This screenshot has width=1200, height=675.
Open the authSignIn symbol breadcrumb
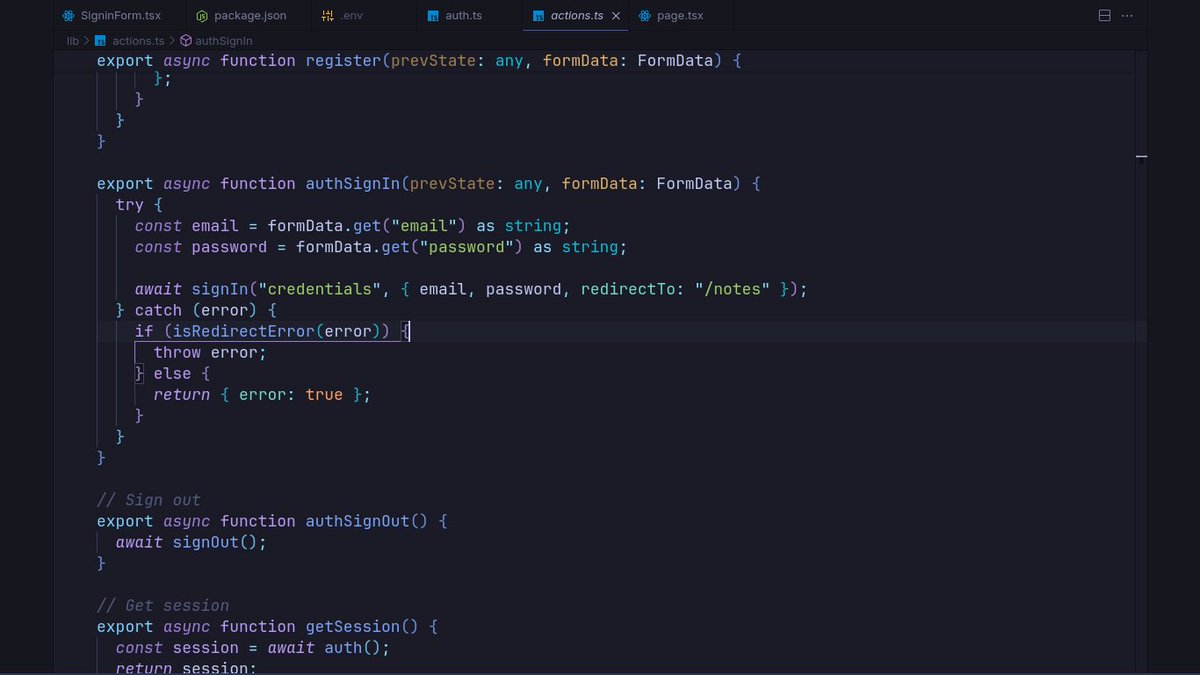click(x=216, y=41)
